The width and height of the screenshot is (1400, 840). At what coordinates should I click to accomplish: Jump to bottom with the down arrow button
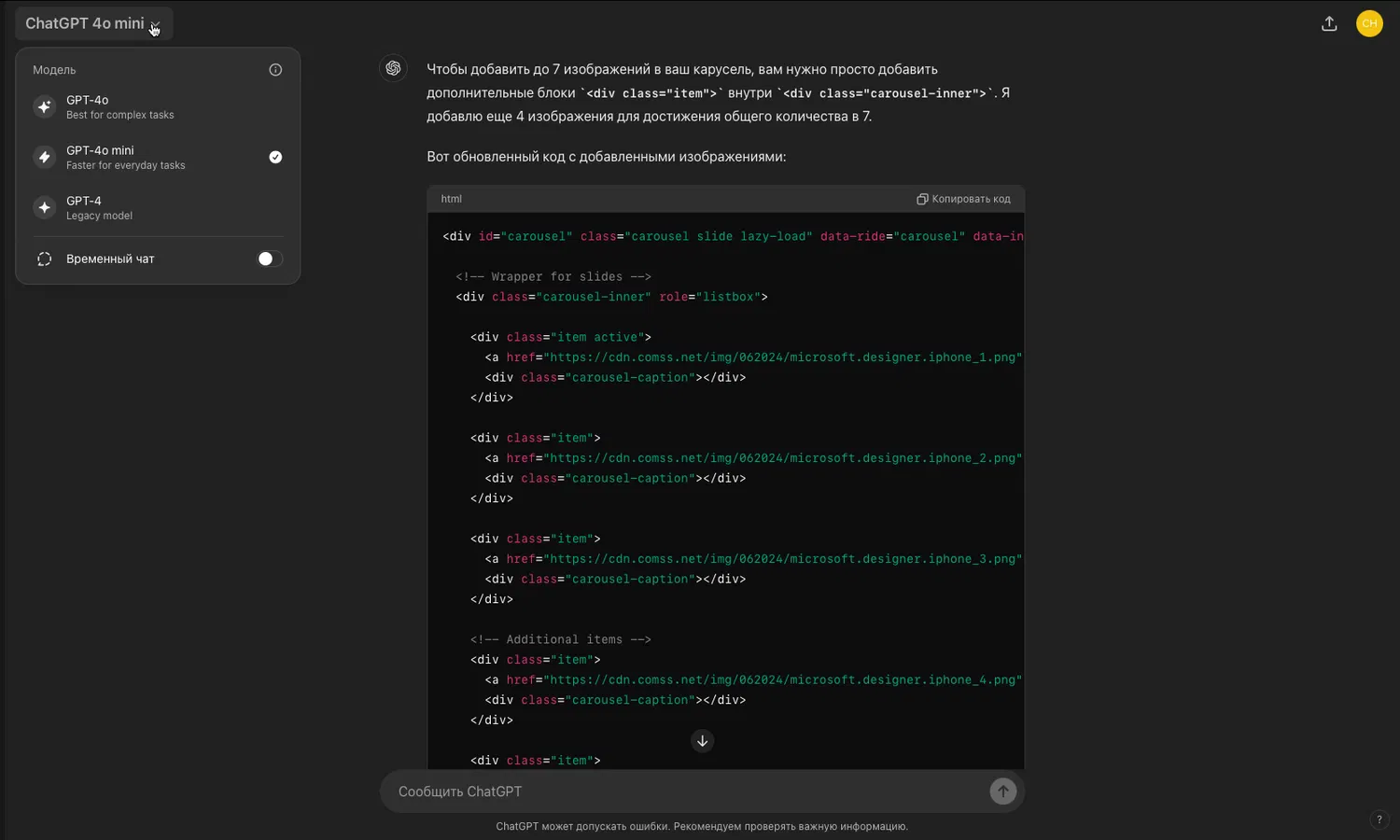(702, 741)
